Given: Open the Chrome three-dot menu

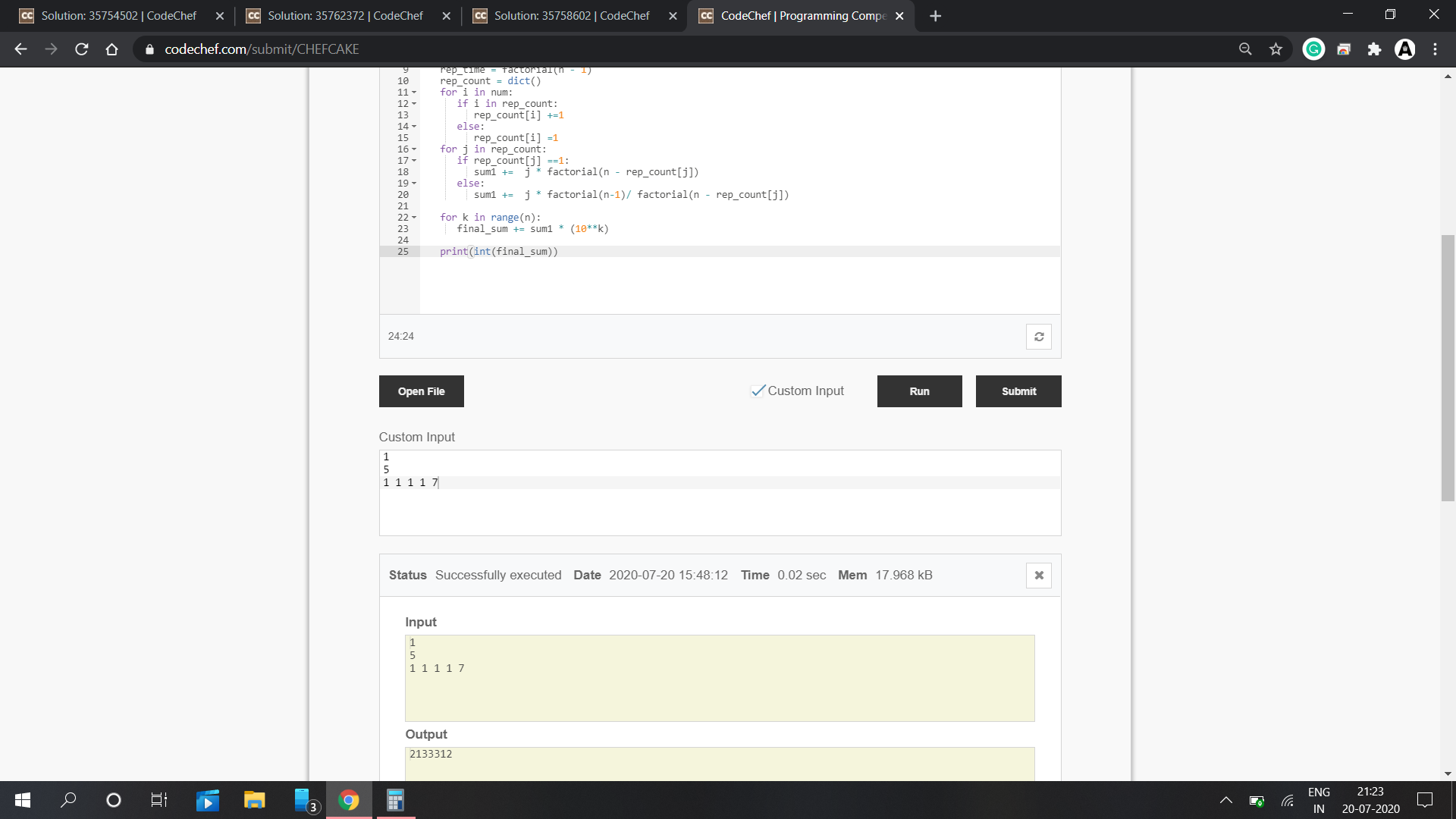Looking at the screenshot, I should 1435,49.
